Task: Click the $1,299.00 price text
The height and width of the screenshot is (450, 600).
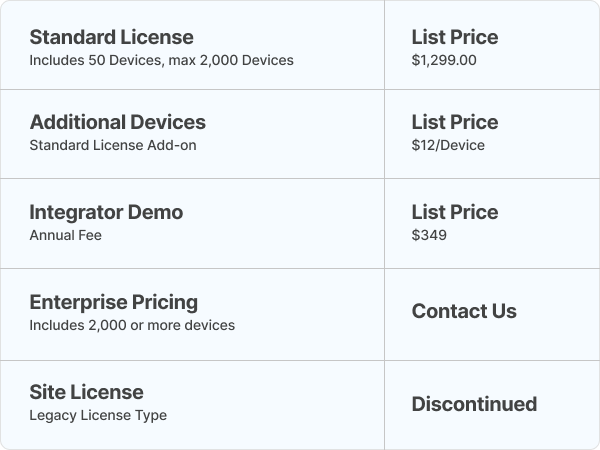Action: pyautogui.click(x=444, y=60)
